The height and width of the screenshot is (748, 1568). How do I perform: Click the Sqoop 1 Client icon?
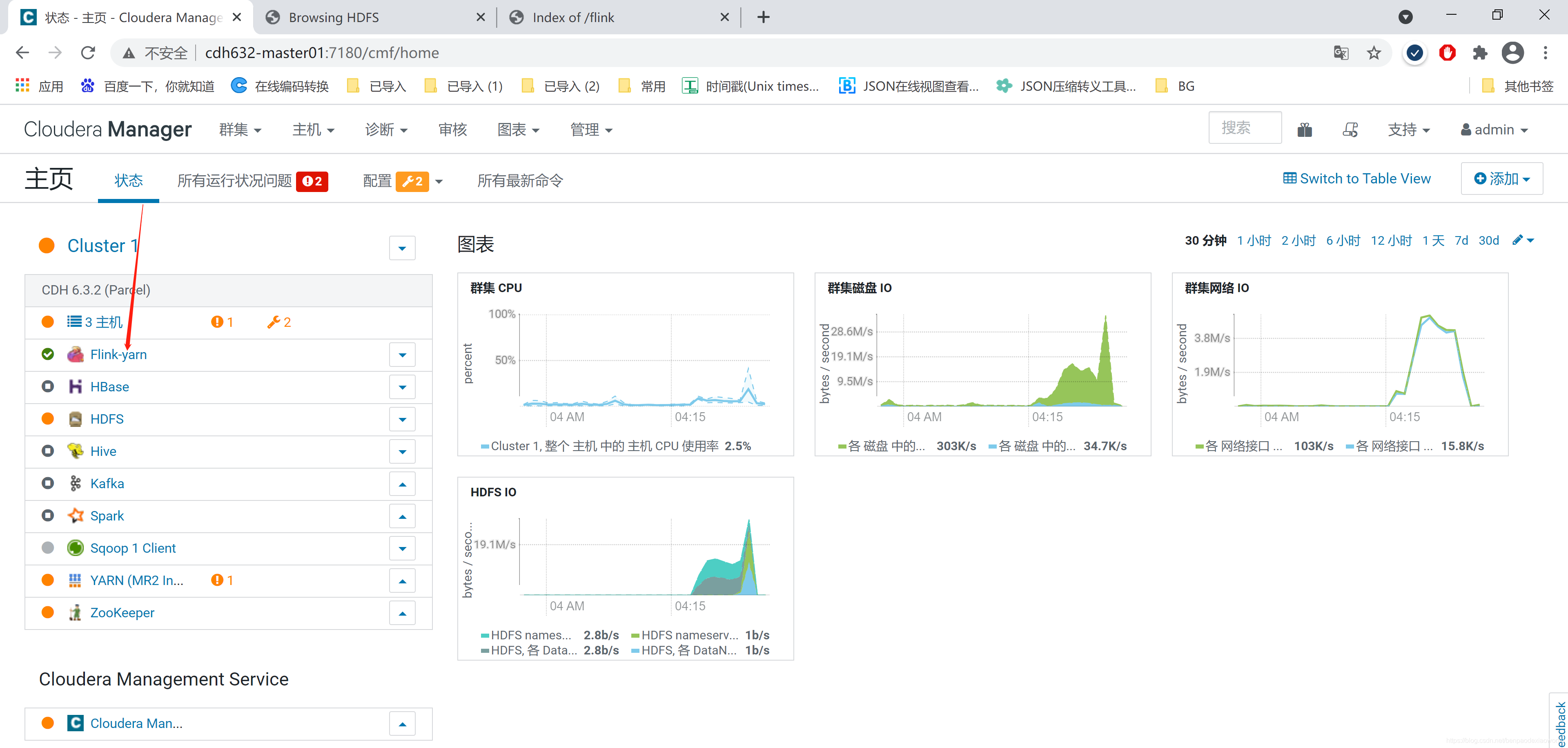click(76, 548)
